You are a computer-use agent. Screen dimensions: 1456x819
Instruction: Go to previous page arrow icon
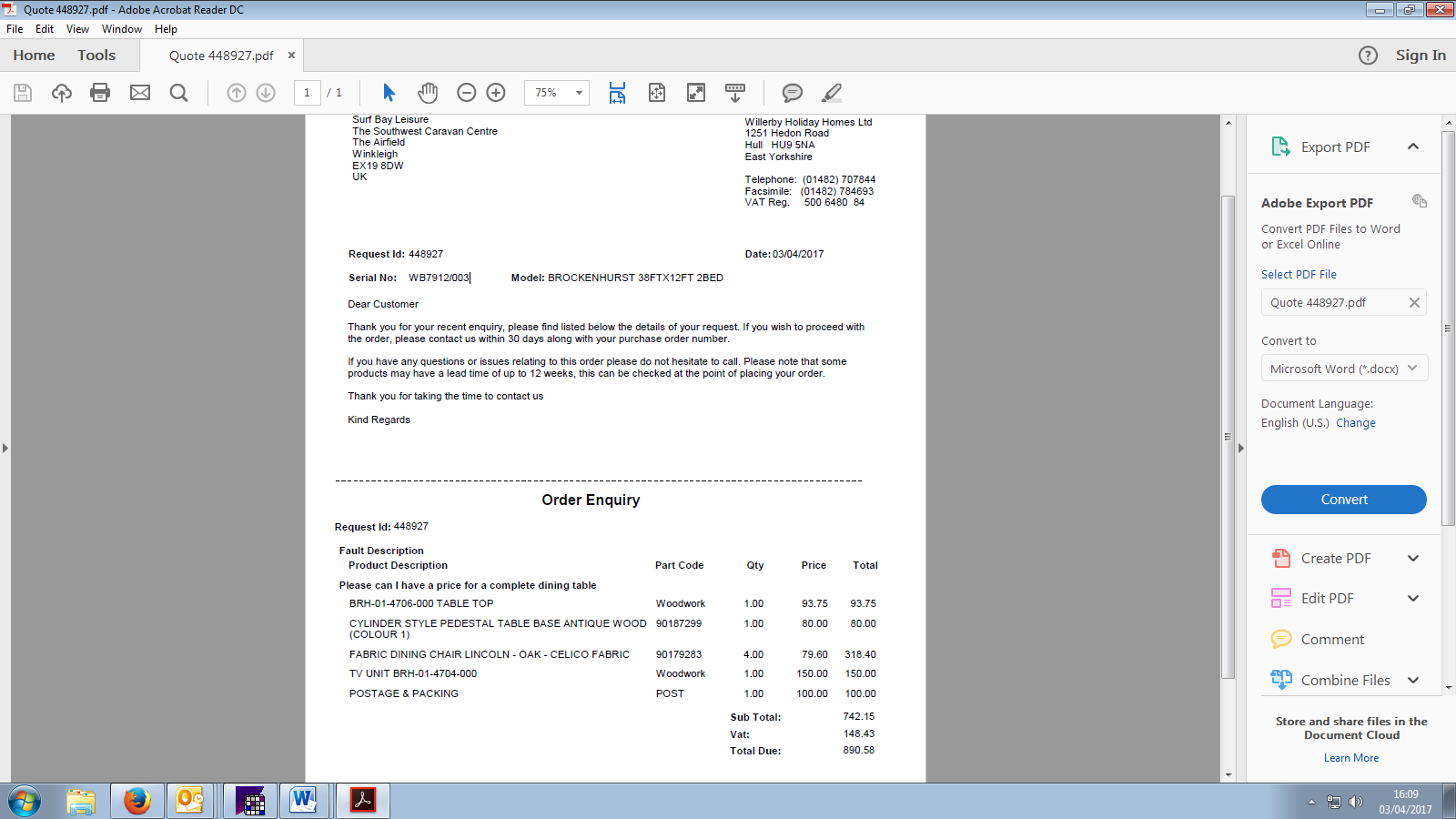click(x=237, y=93)
